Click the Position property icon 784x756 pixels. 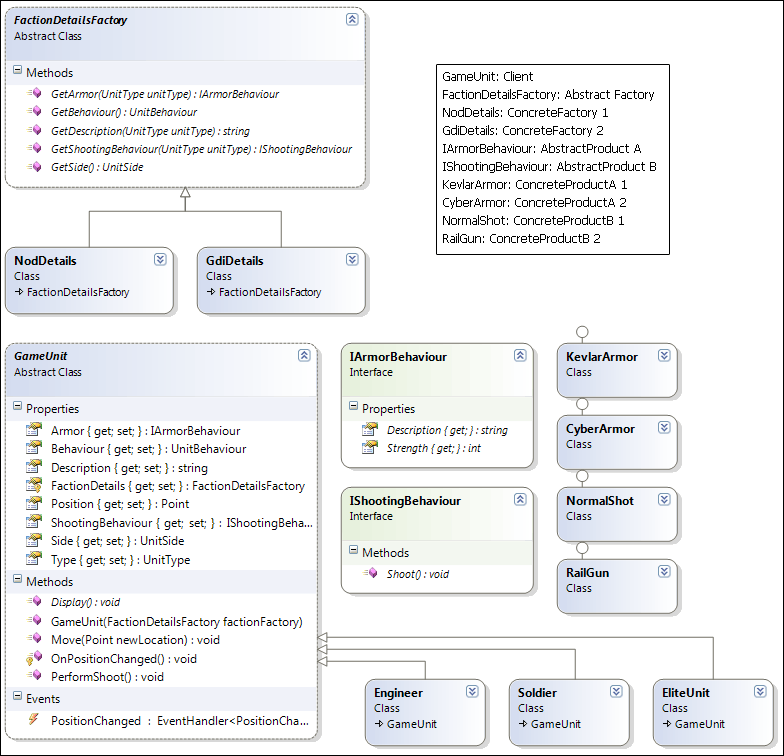coord(34,502)
